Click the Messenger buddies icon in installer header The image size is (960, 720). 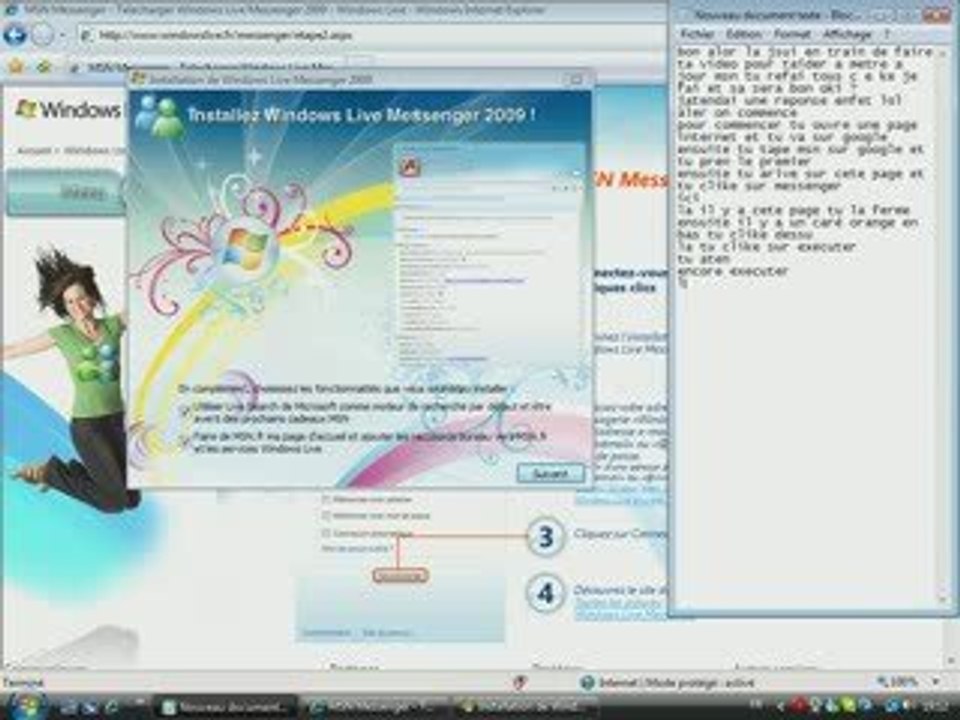click(x=159, y=116)
